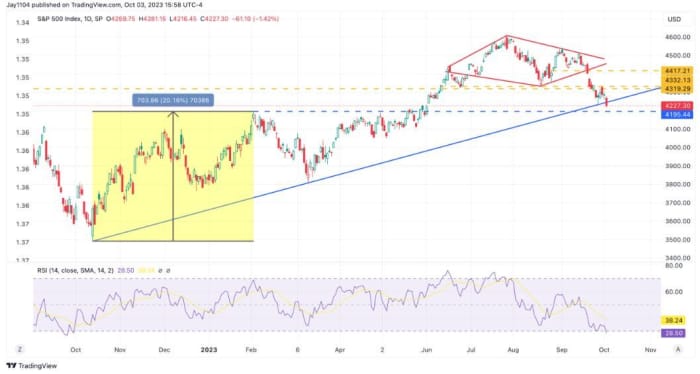Click the 60.00 RSI axis label
This screenshot has height=374, width=700.
click(674, 292)
